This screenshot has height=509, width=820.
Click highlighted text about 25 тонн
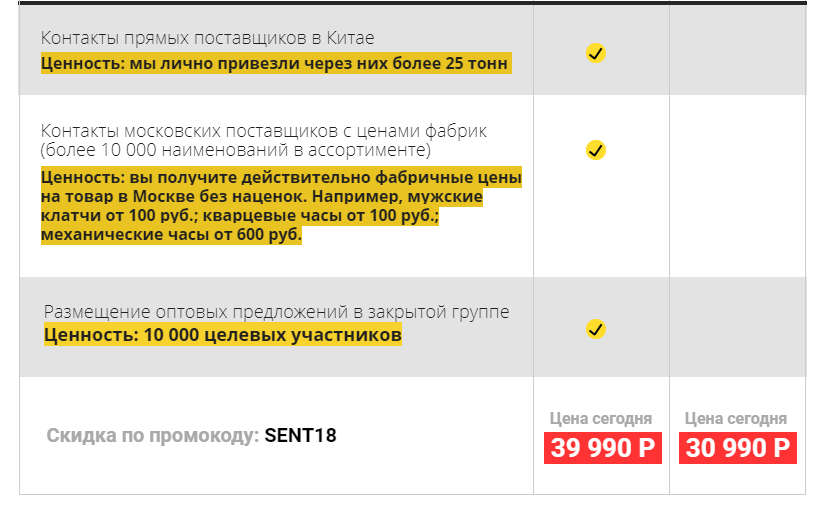tap(275, 64)
